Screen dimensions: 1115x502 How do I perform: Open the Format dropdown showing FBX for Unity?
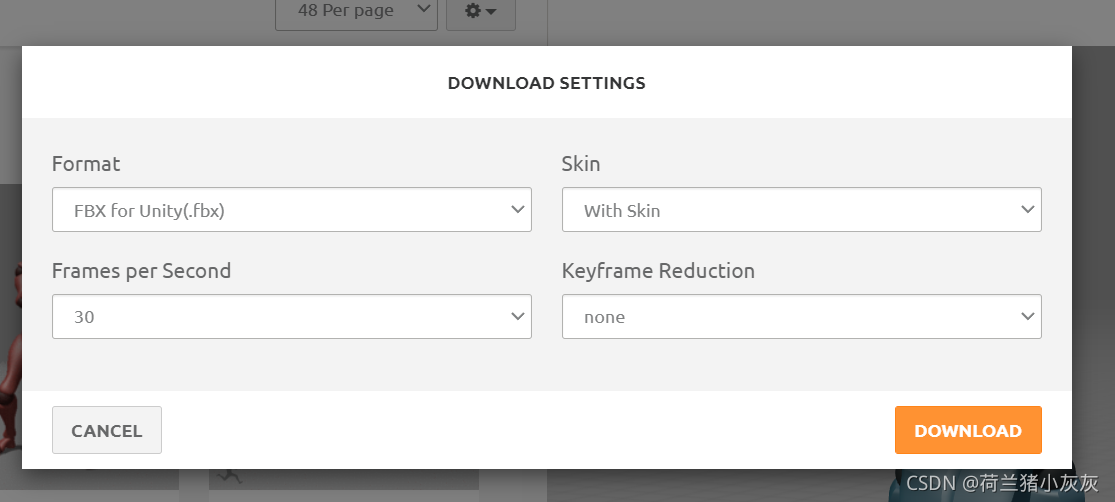pyautogui.click(x=292, y=209)
